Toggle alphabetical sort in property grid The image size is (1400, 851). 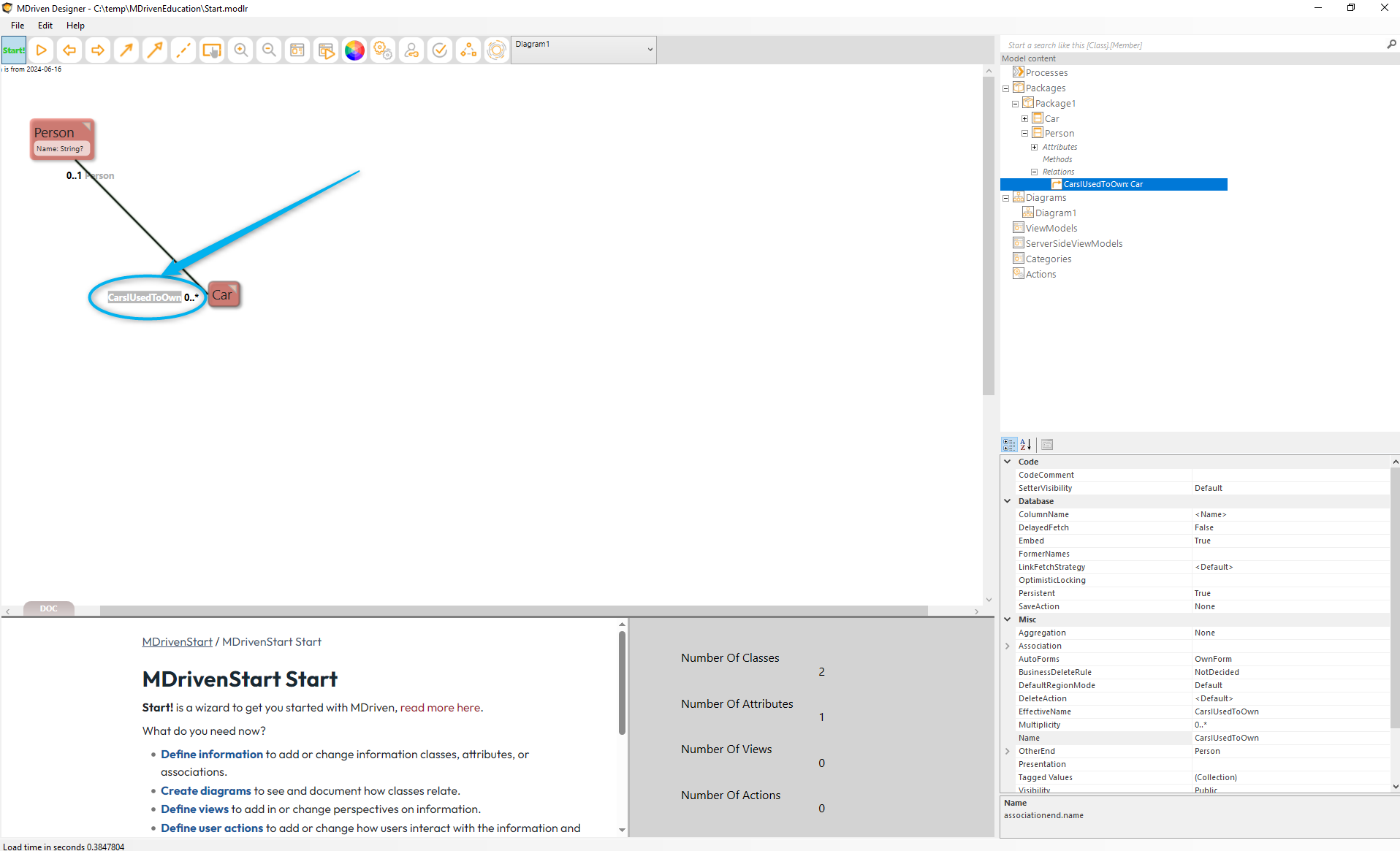1026,444
